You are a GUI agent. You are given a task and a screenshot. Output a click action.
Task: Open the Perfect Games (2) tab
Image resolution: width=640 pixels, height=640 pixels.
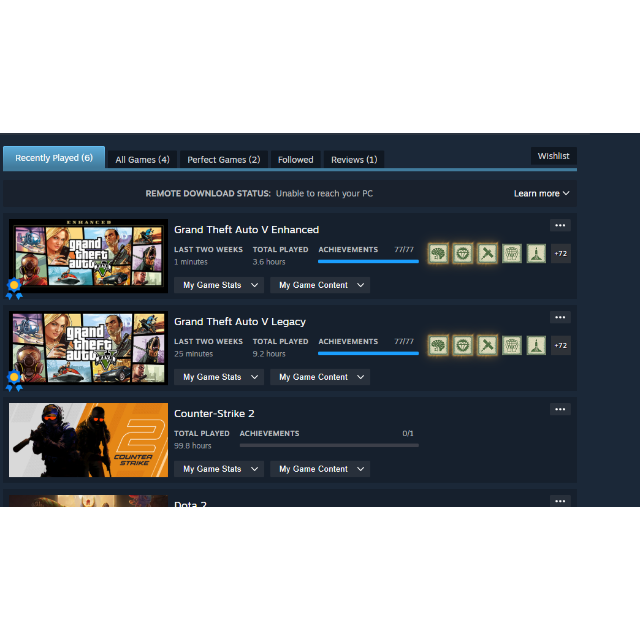click(x=224, y=160)
